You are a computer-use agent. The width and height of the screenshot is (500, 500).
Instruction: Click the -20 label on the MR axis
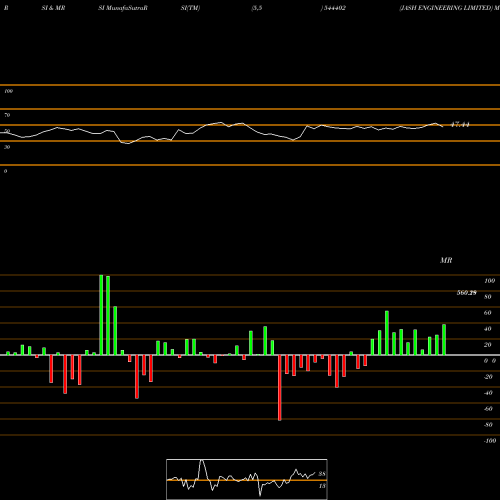488,377
